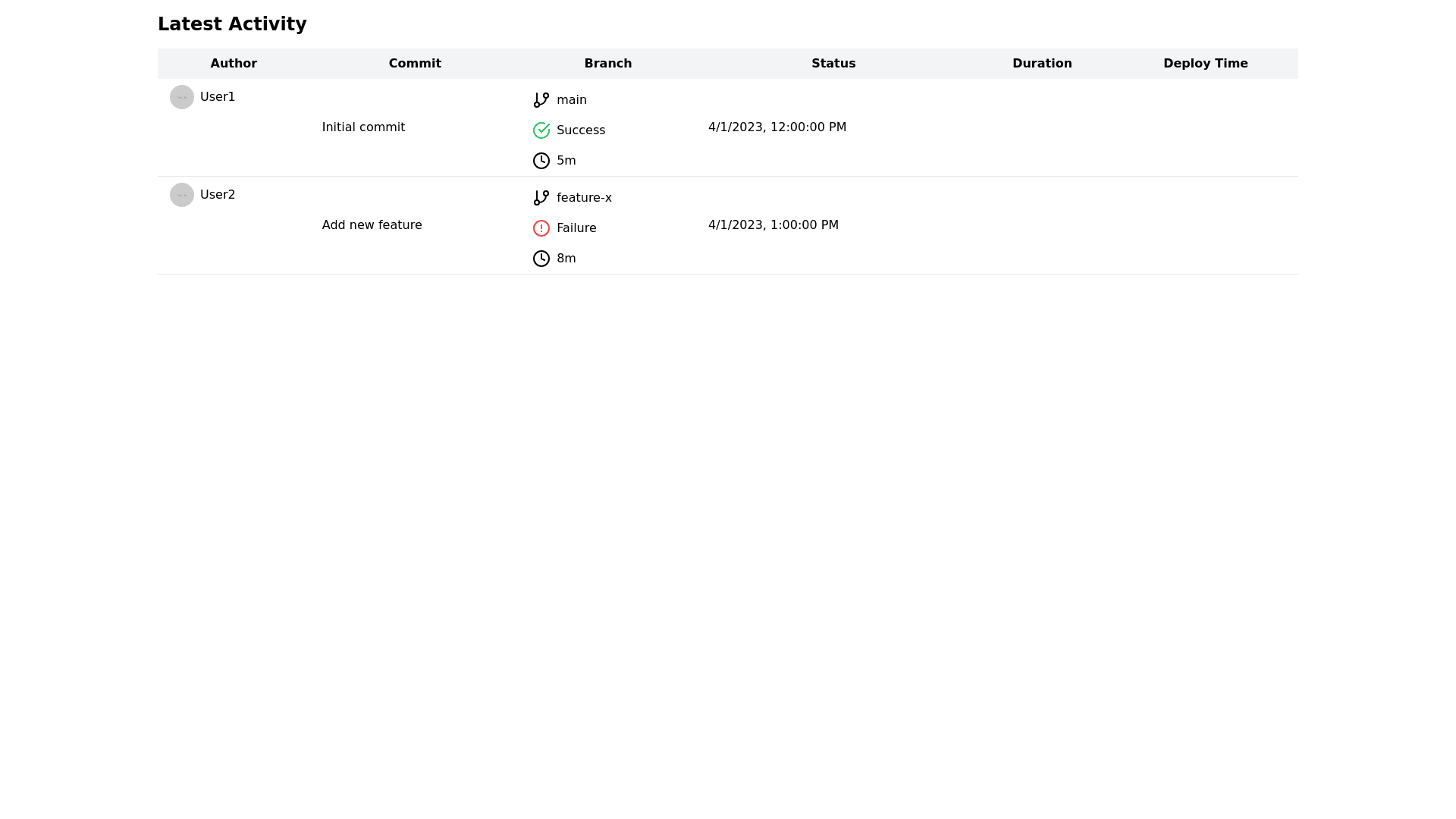Open the Initial commit entry
Image resolution: width=1456 pixels, height=819 pixels.
coord(363,127)
